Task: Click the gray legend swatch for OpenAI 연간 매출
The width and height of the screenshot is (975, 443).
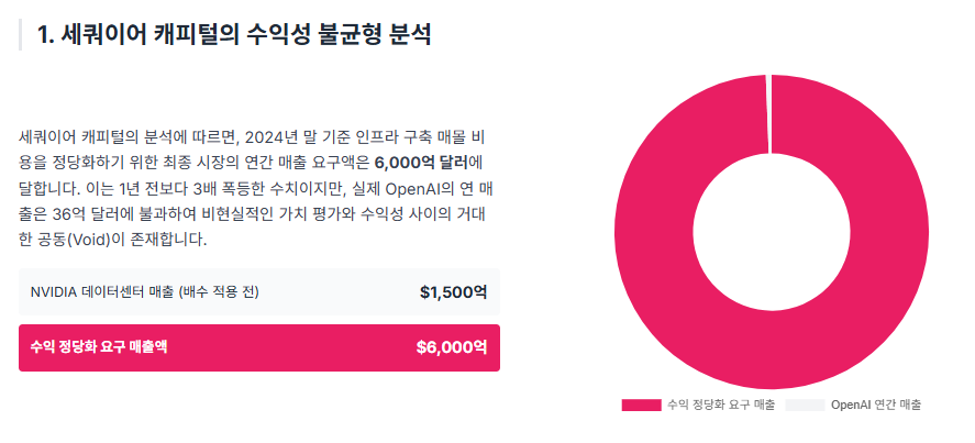Action: tap(805, 405)
